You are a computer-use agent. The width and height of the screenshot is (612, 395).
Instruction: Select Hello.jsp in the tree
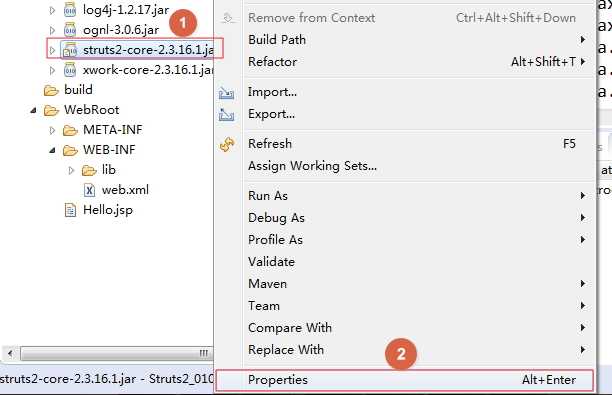[108, 210]
